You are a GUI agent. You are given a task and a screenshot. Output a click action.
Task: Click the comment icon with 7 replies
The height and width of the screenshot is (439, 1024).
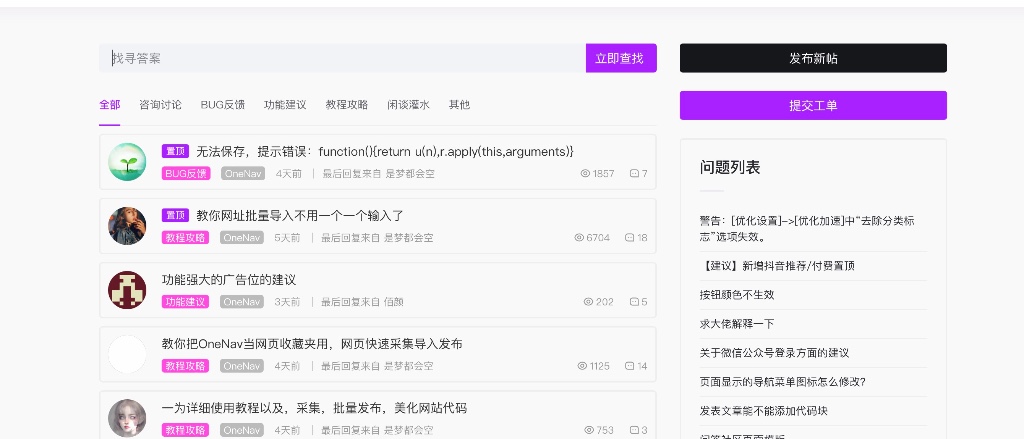coord(634,173)
